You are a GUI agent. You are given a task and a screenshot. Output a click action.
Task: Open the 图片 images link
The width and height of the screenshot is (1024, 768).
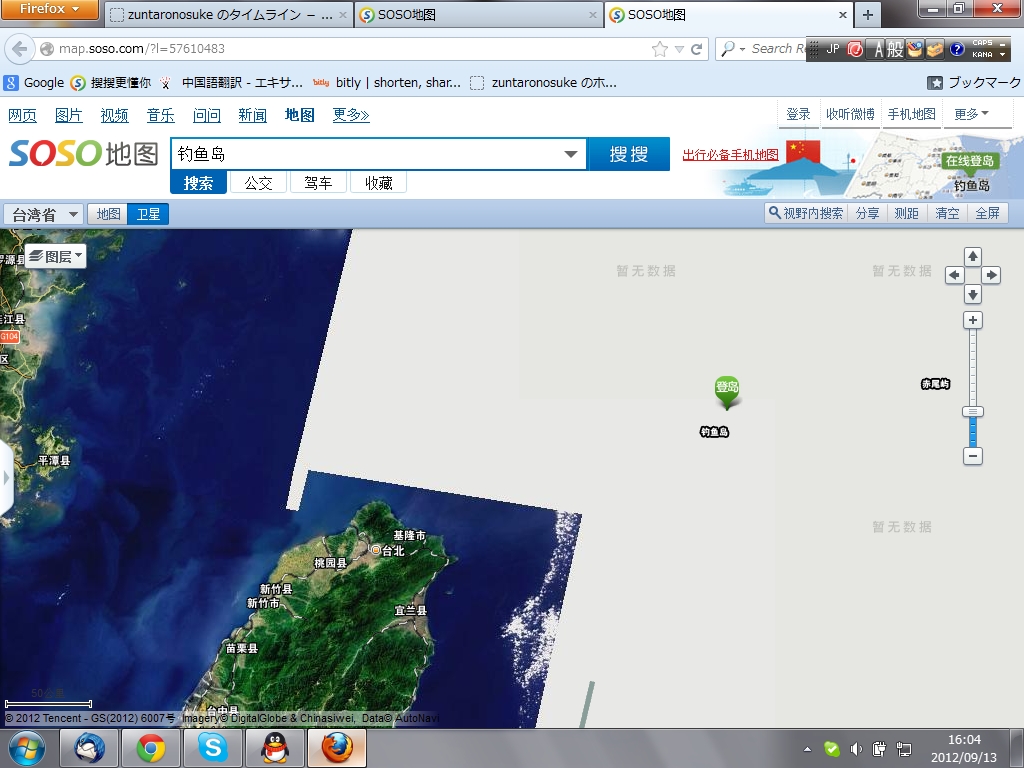pos(69,115)
